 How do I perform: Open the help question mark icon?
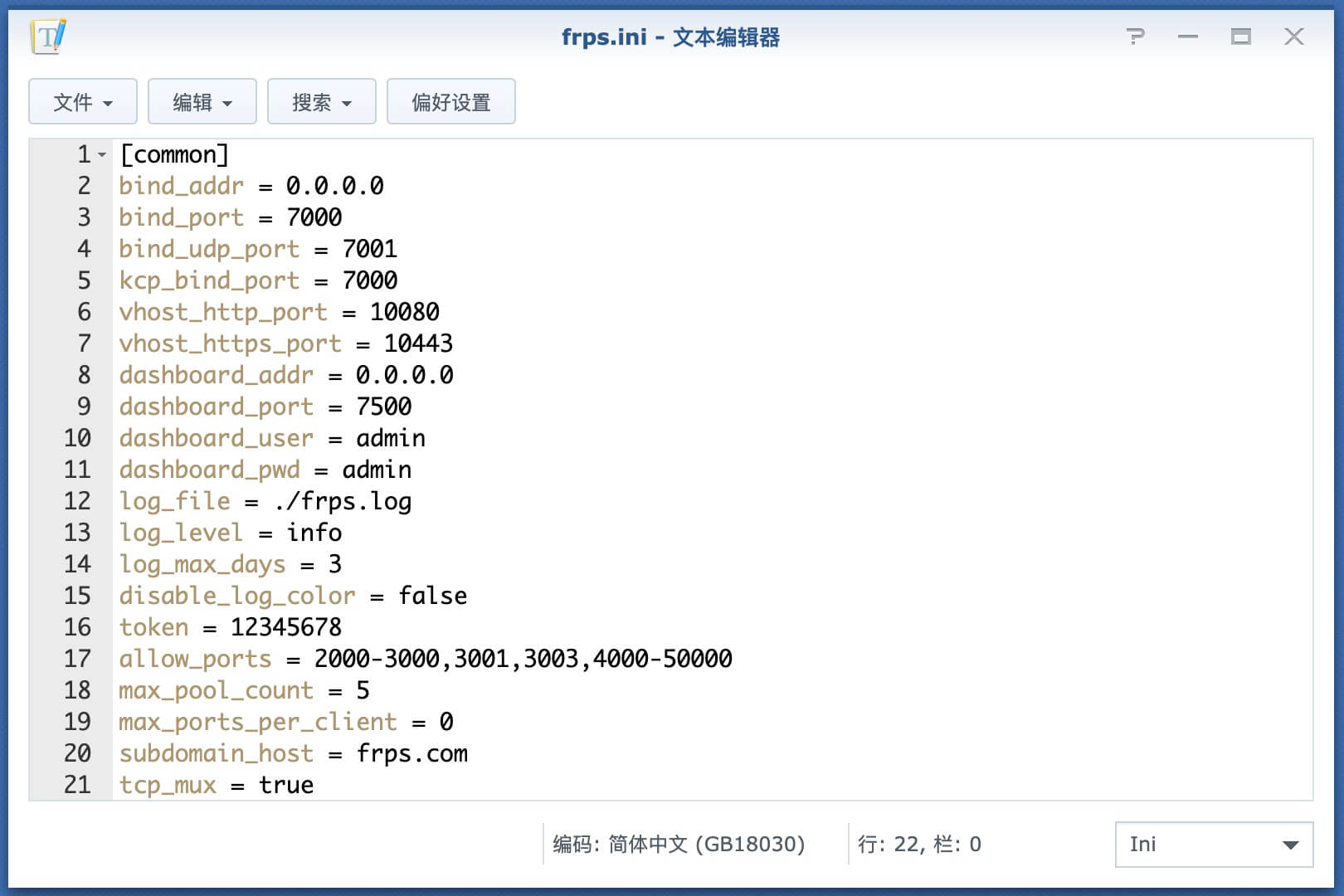pos(1135,37)
